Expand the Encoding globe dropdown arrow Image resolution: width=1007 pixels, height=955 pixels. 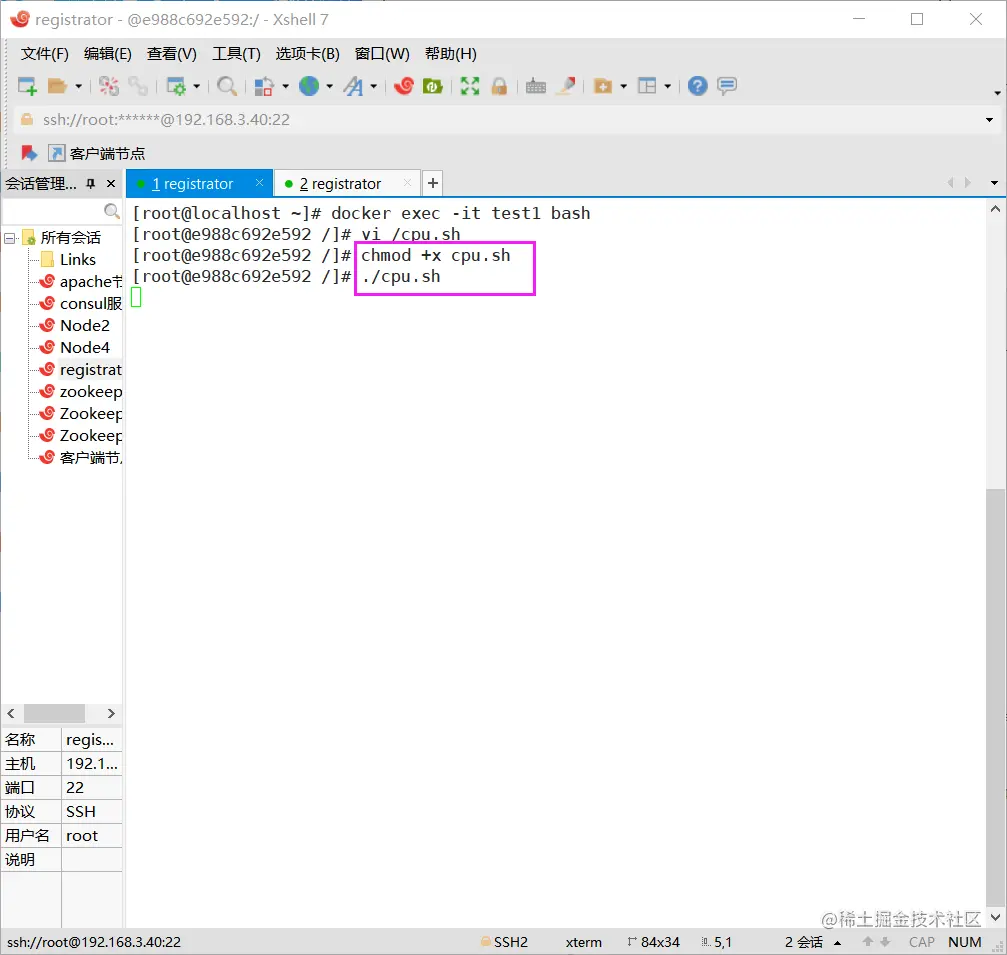coord(329,86)
